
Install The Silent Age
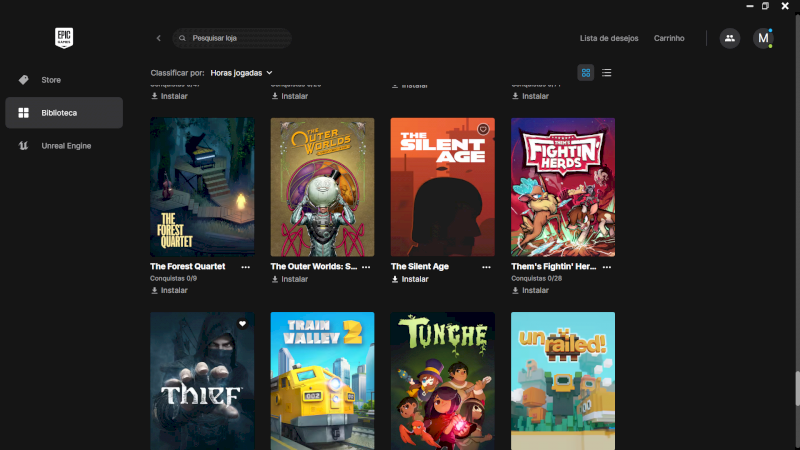tap(410, 279)
